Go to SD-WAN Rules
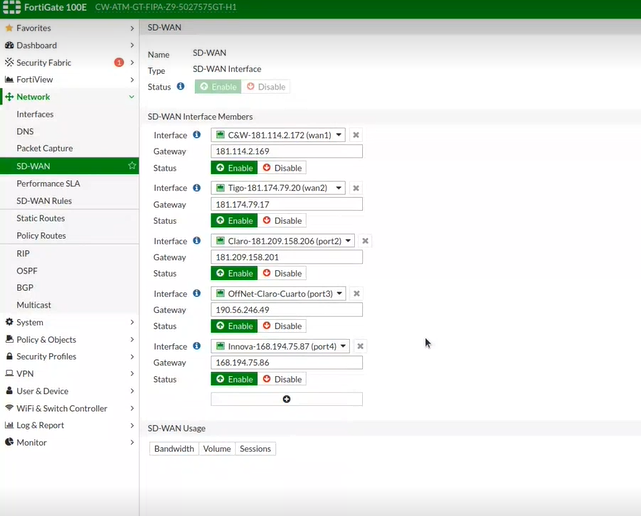Screen dimensions: 641x516 (x=44, y=201)
